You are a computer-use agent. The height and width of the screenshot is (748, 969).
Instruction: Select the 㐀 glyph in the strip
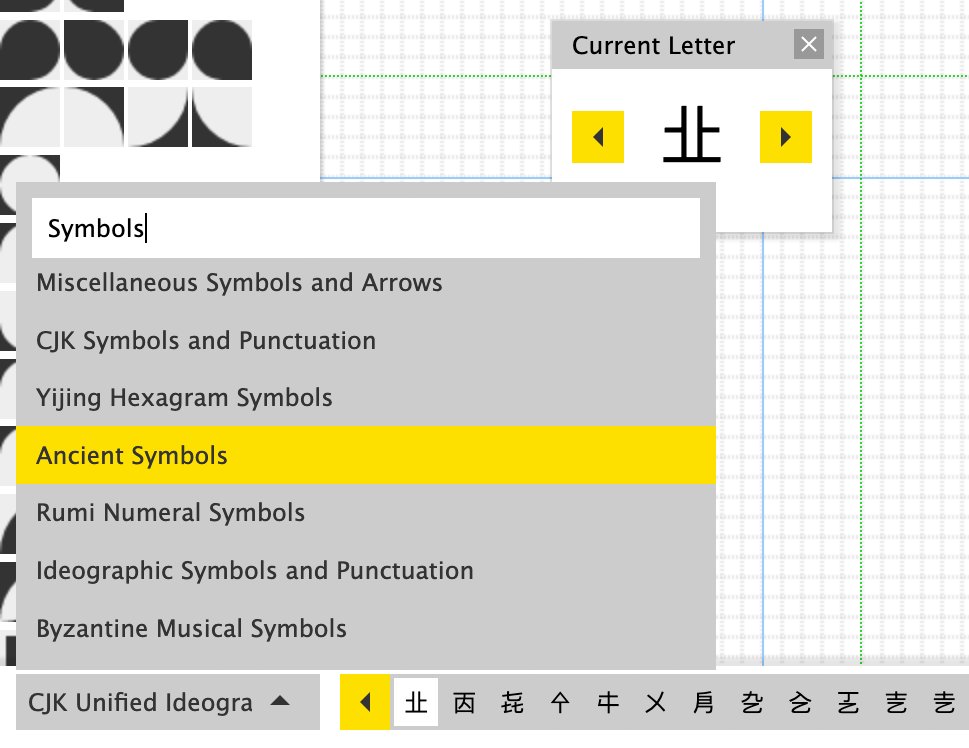(x=416, y=702)
